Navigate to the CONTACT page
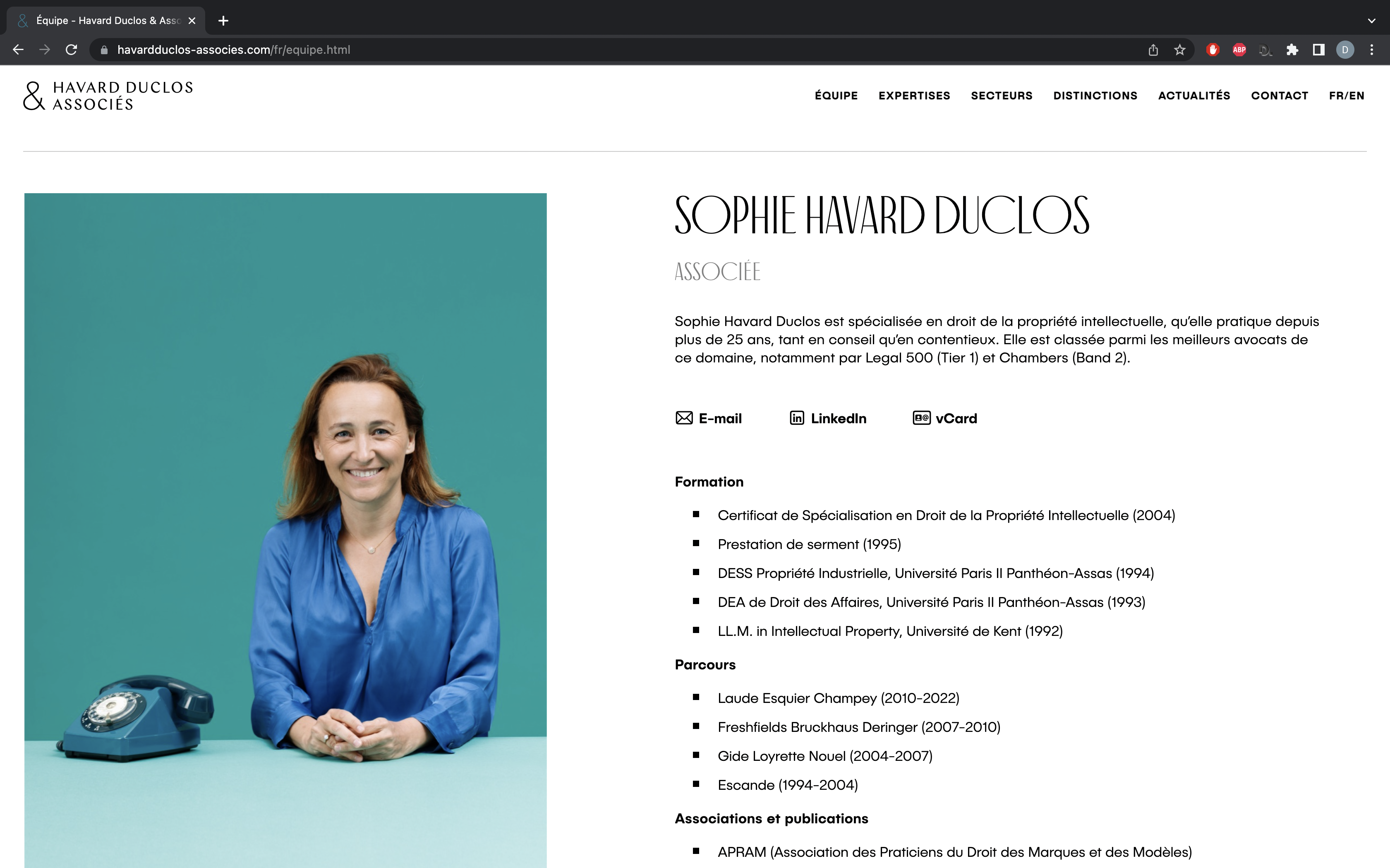The image size is (1390, 868). pos(1279,96)
